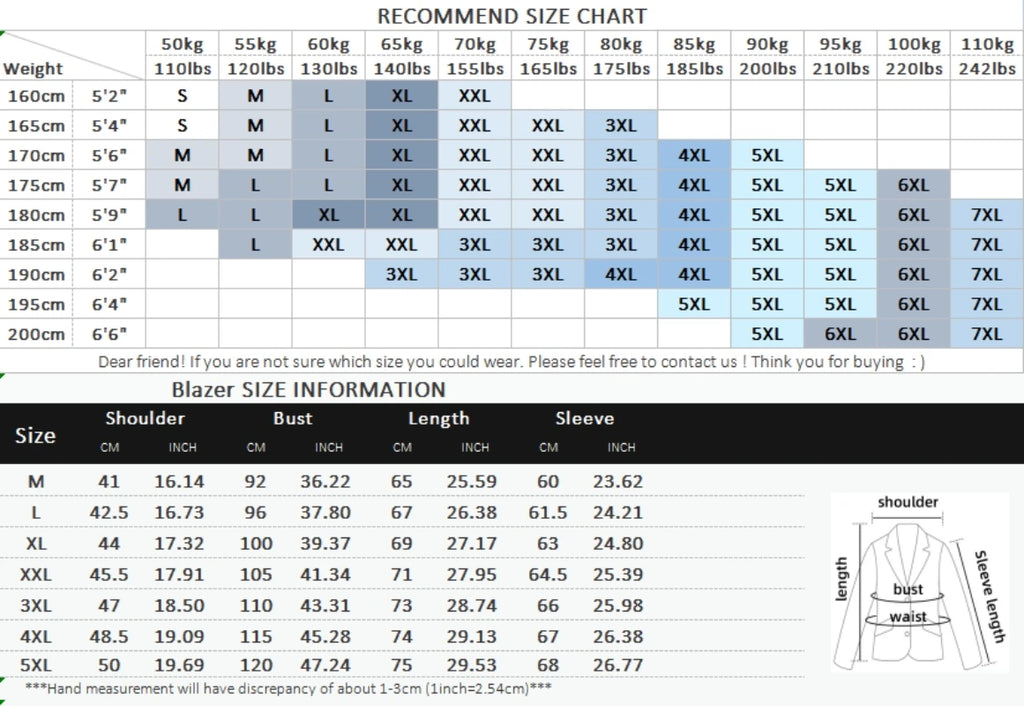This screenshot has width=1024, height=706.
Task: Click the "Dear friend" contact note text
Action: (511, 362)
